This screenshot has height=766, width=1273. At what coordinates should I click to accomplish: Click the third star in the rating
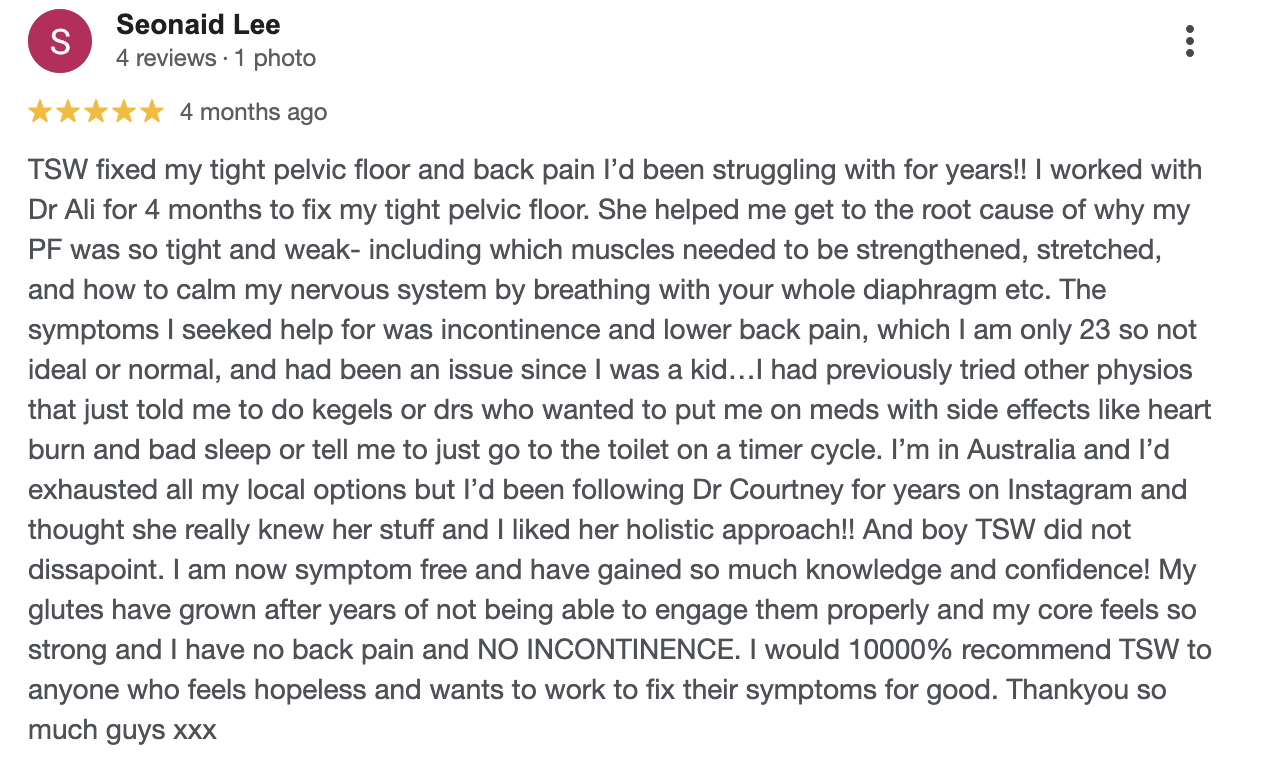point(96,112)
